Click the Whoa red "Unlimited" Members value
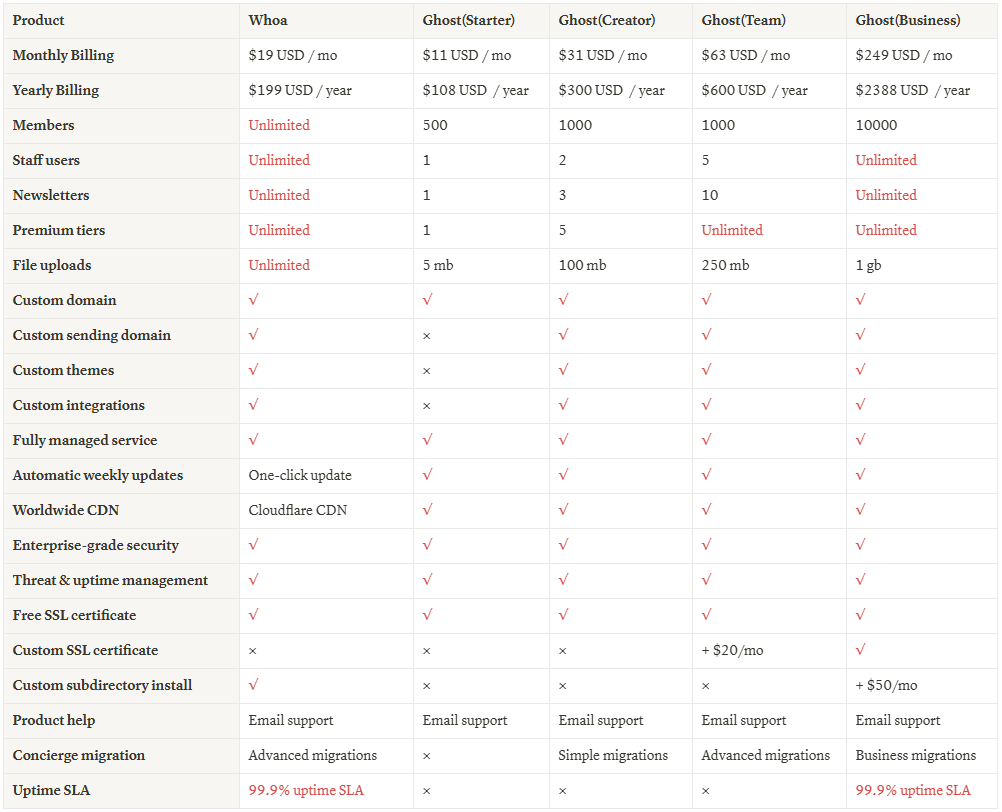The height and width of the screenshot is (812, 1002). pyautogui.click(x=279, y=125)
